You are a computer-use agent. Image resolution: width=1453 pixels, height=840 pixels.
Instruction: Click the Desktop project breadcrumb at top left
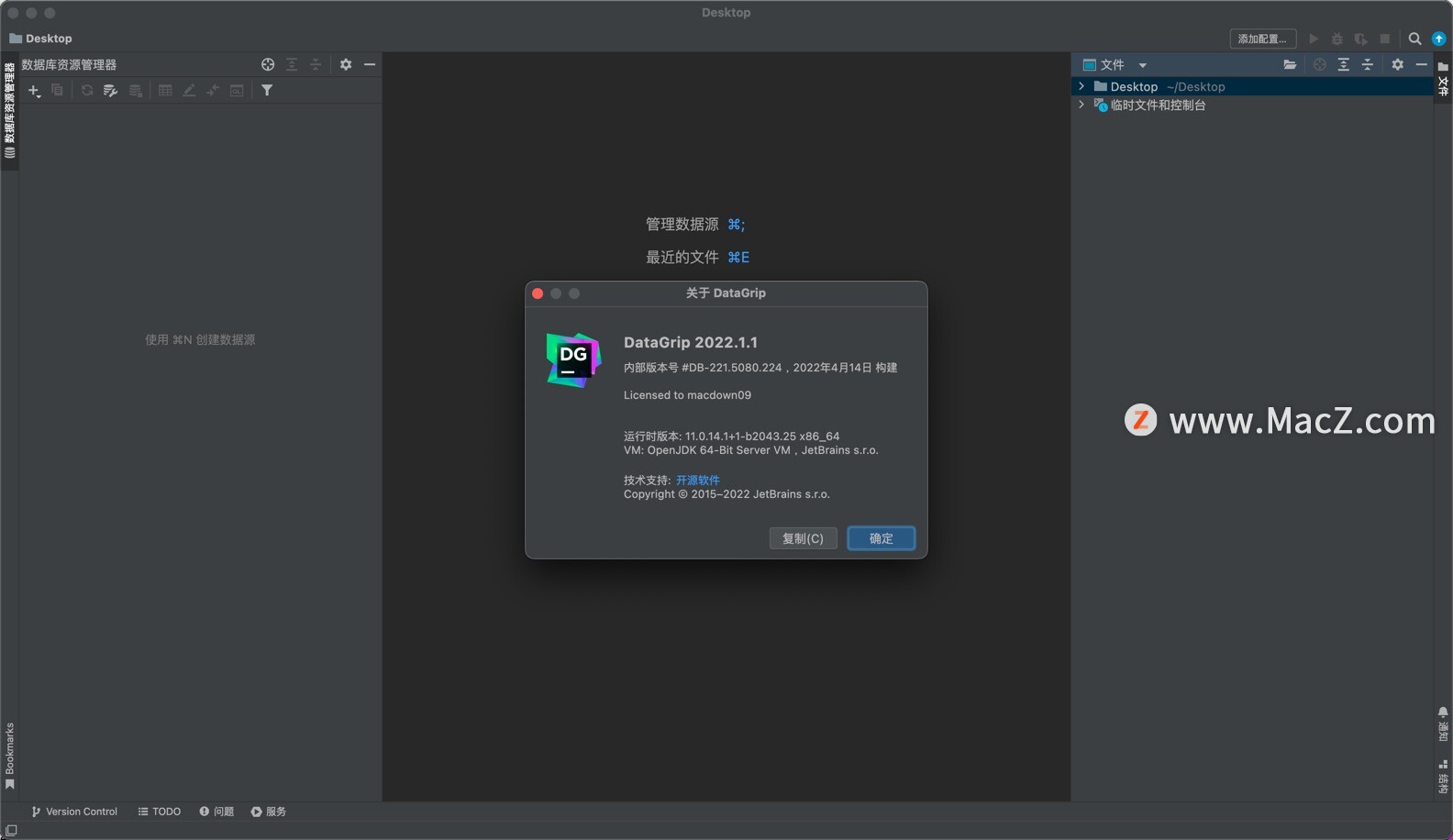[x=40, y=39]
